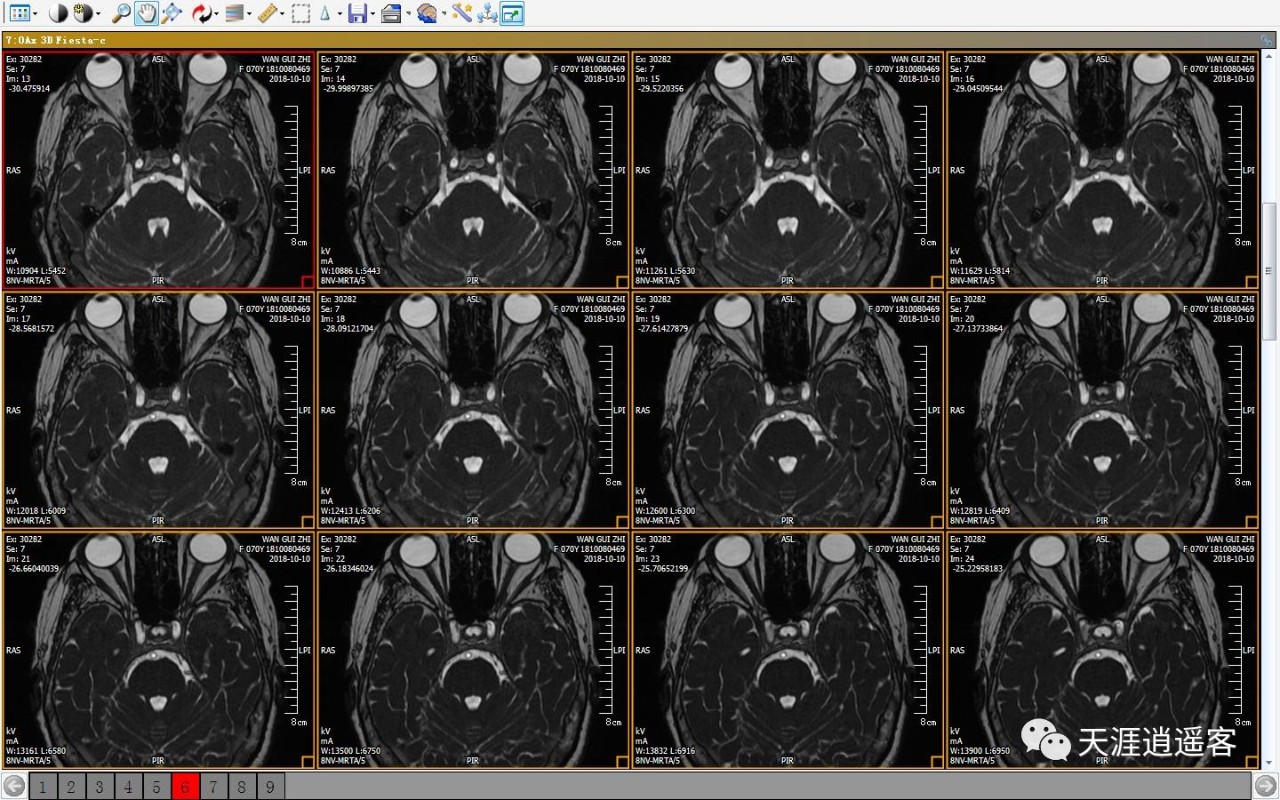Click the next page arrow button
The height and width of the screenshot is (800, 1280).
coord(1265,786)
